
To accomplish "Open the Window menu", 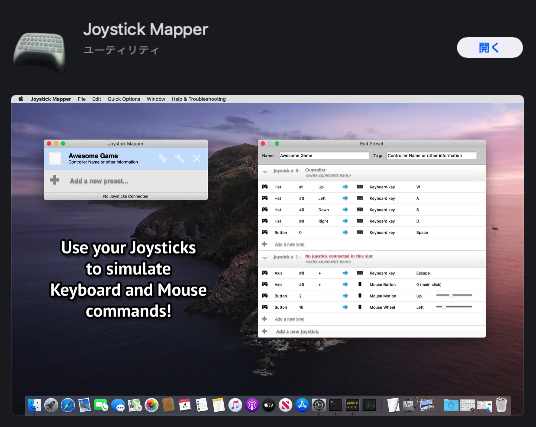I will tap(156, 99).
